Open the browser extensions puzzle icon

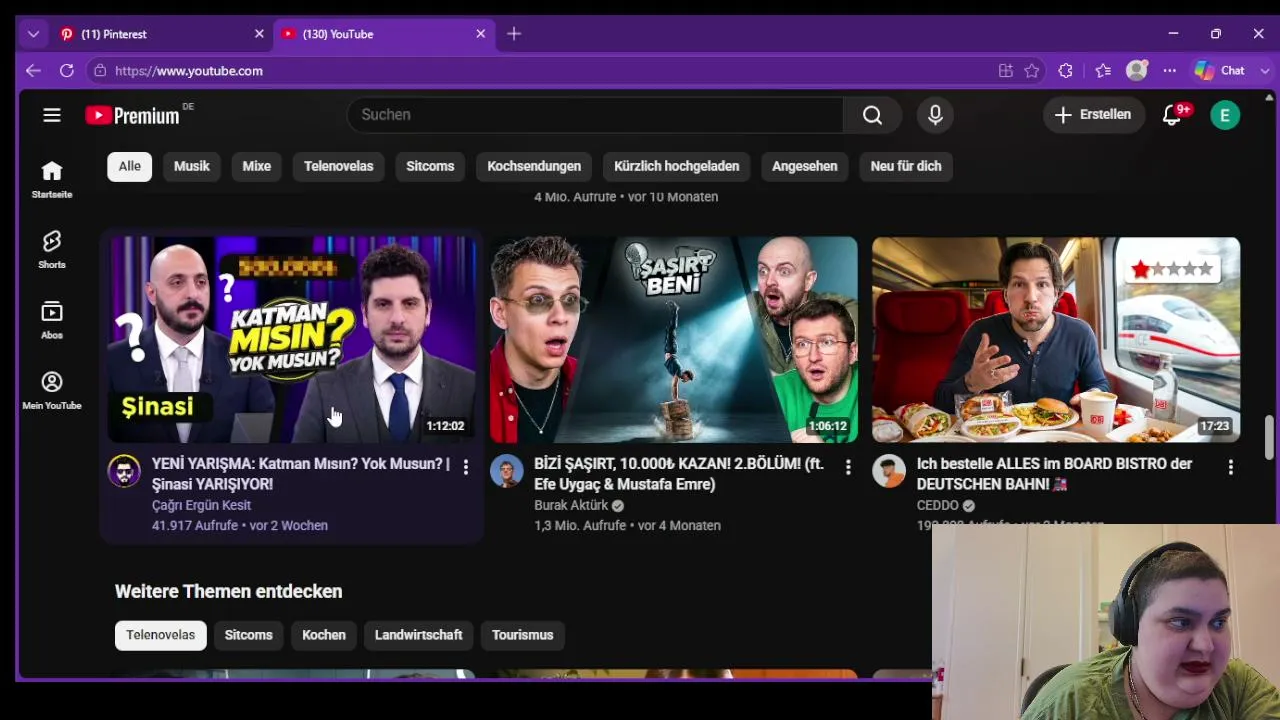click(1065, 71)
